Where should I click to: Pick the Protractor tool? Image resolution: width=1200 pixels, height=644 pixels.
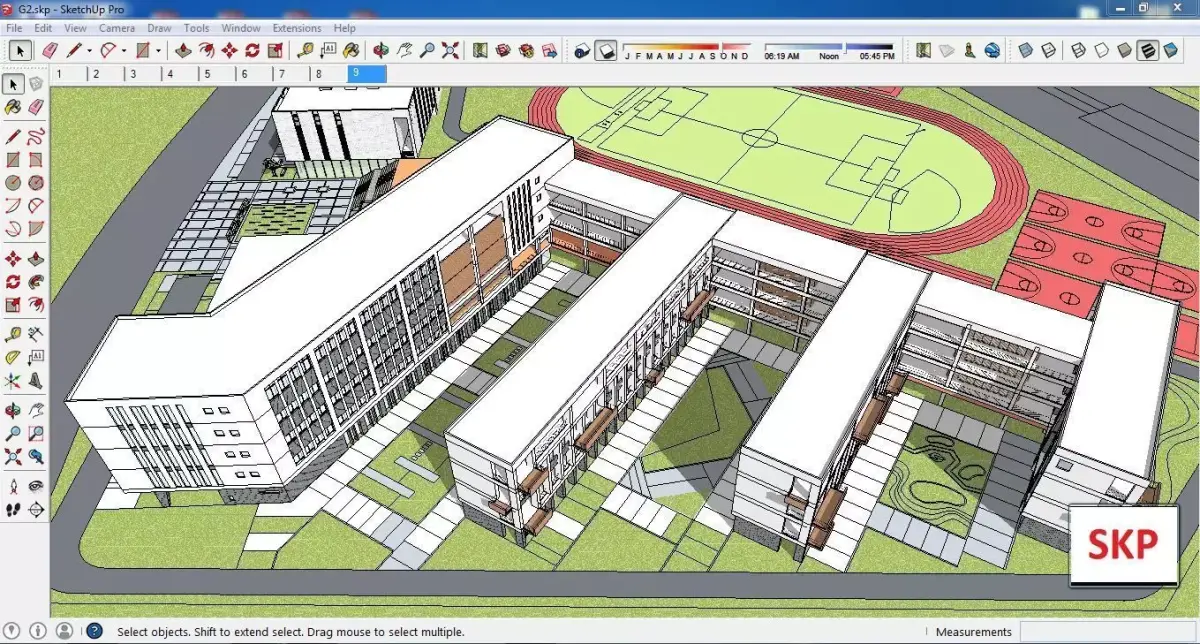point(13,357)
